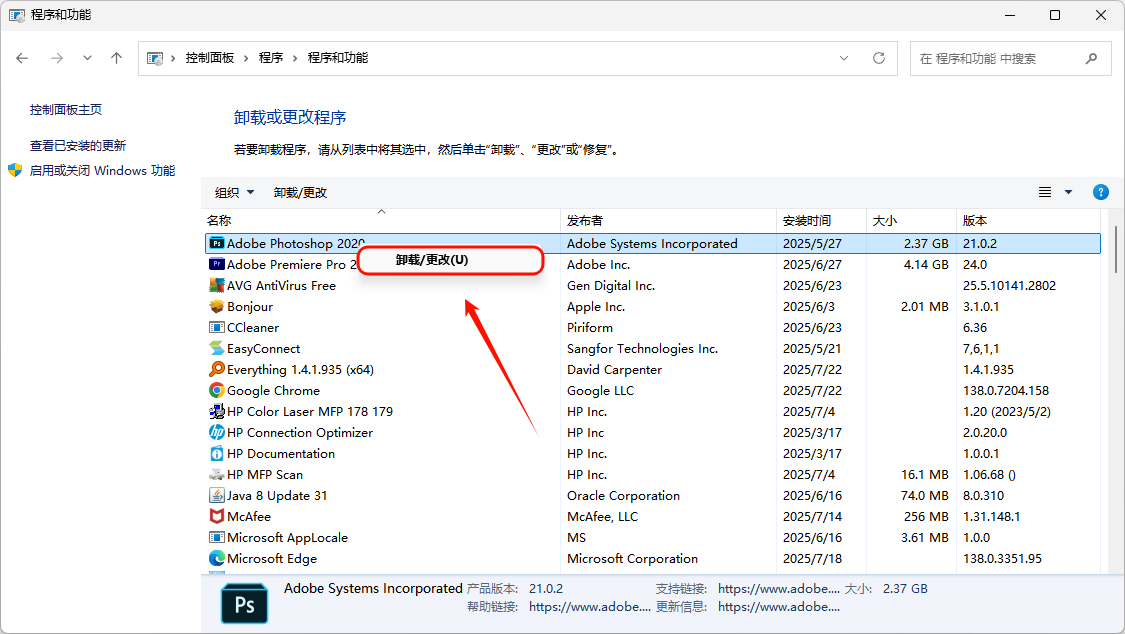Click size 4.14 GB cell
Screen dimensions: 1125x634
926,265
